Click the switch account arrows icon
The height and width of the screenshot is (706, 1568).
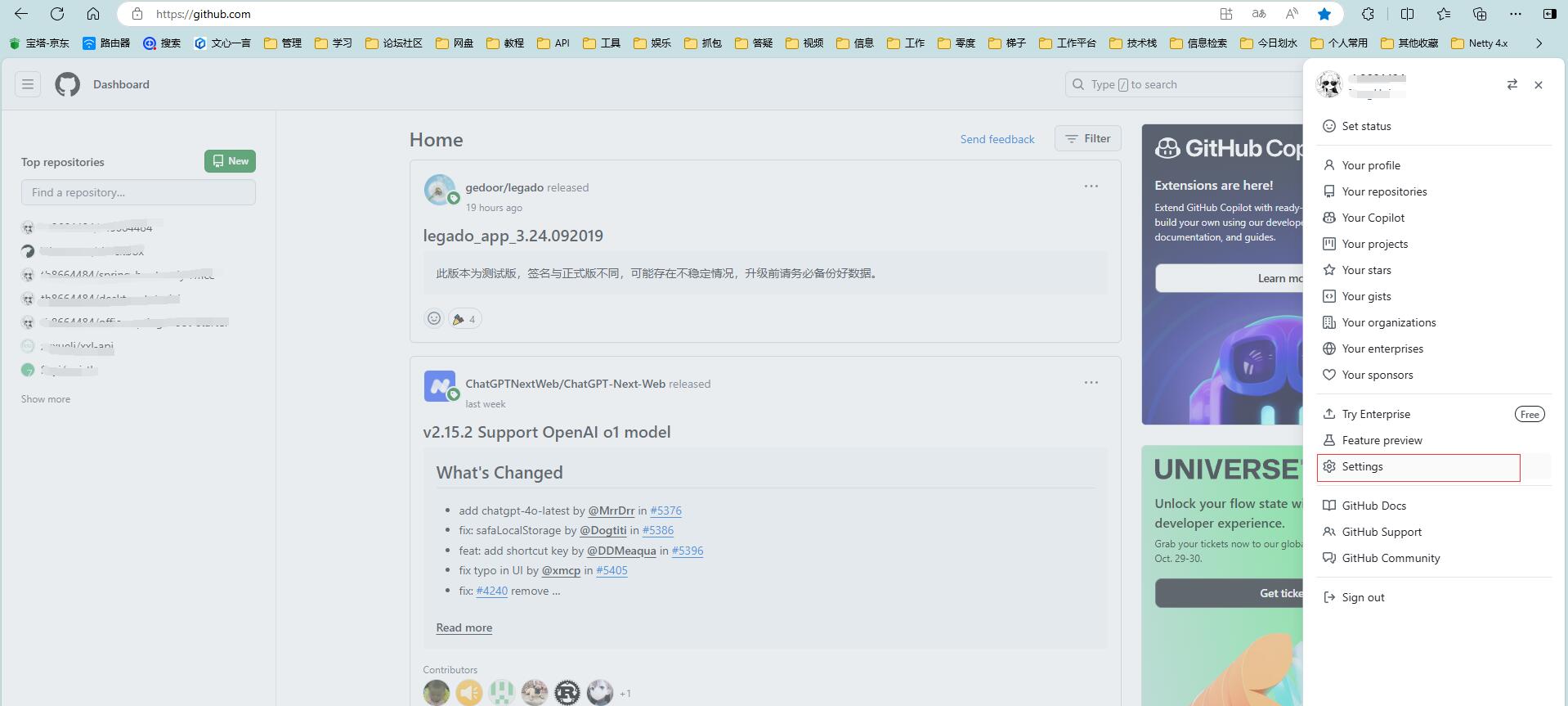pyautogui.click(x=1512, y=84)
